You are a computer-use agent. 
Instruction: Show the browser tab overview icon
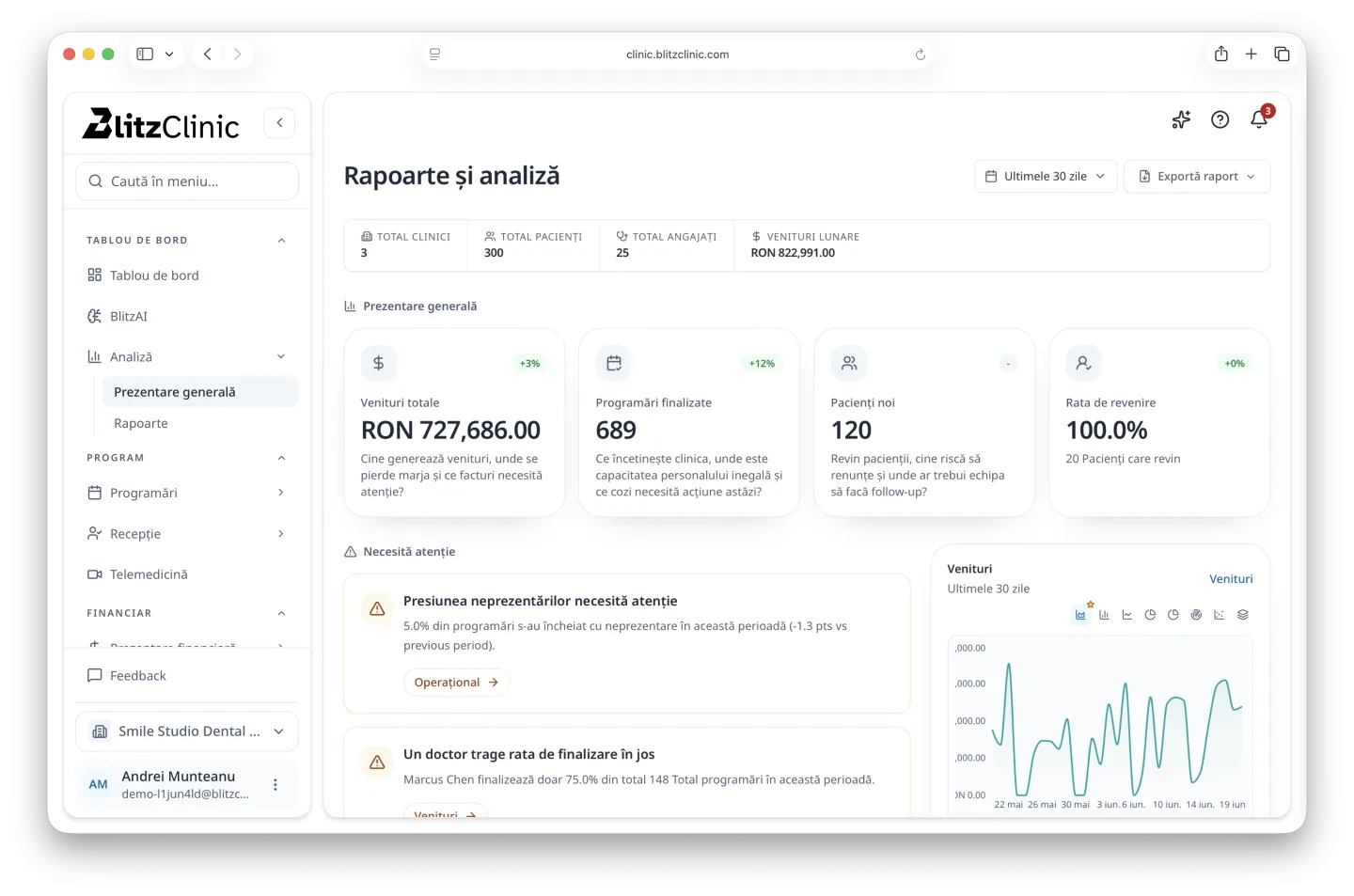(x=1282, y=54)
